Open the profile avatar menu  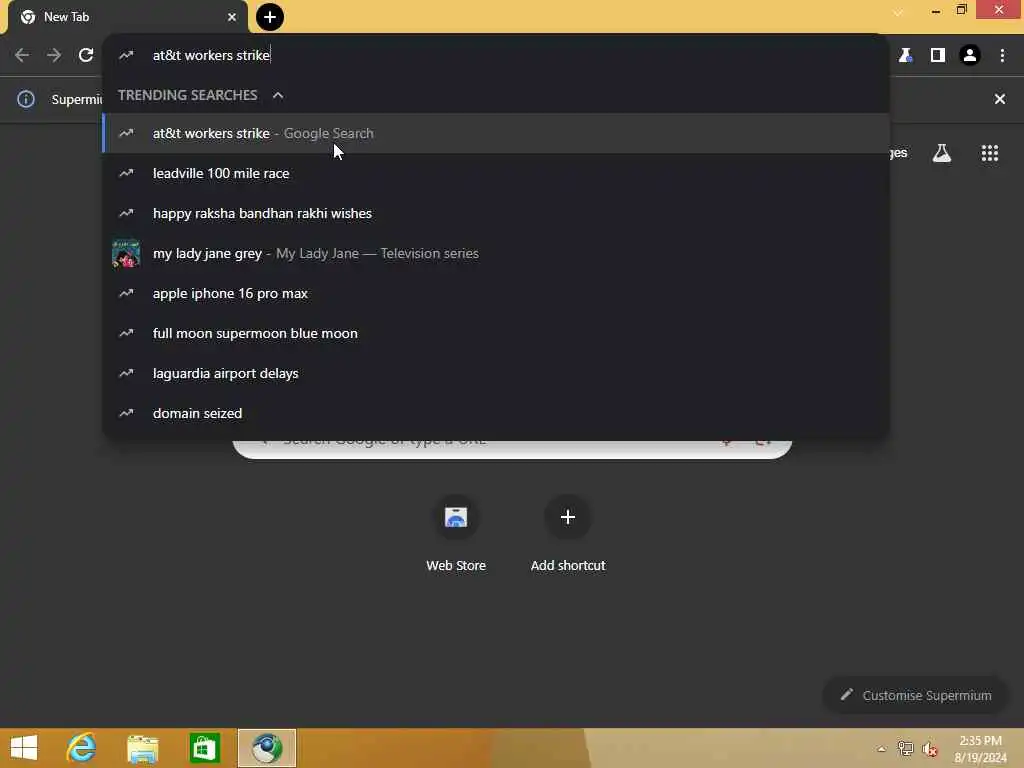pos(970,56)
